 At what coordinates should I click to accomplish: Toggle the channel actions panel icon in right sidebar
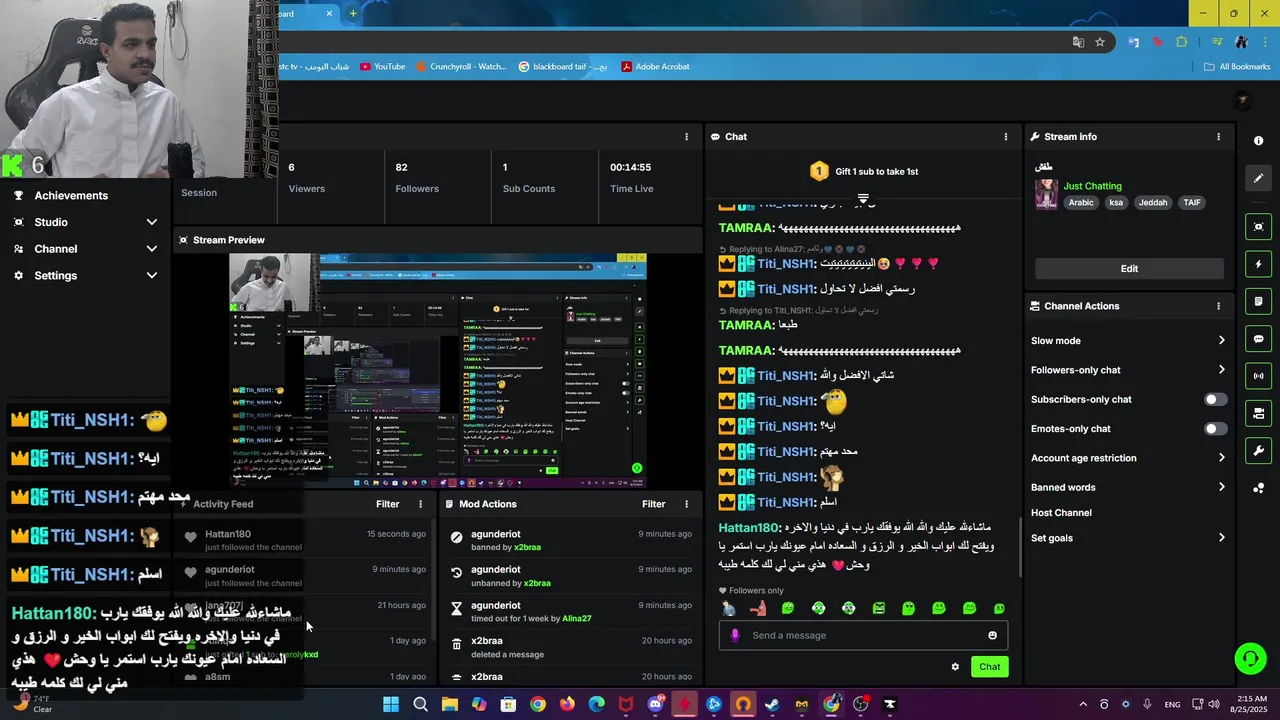(x=1259, y=413)
